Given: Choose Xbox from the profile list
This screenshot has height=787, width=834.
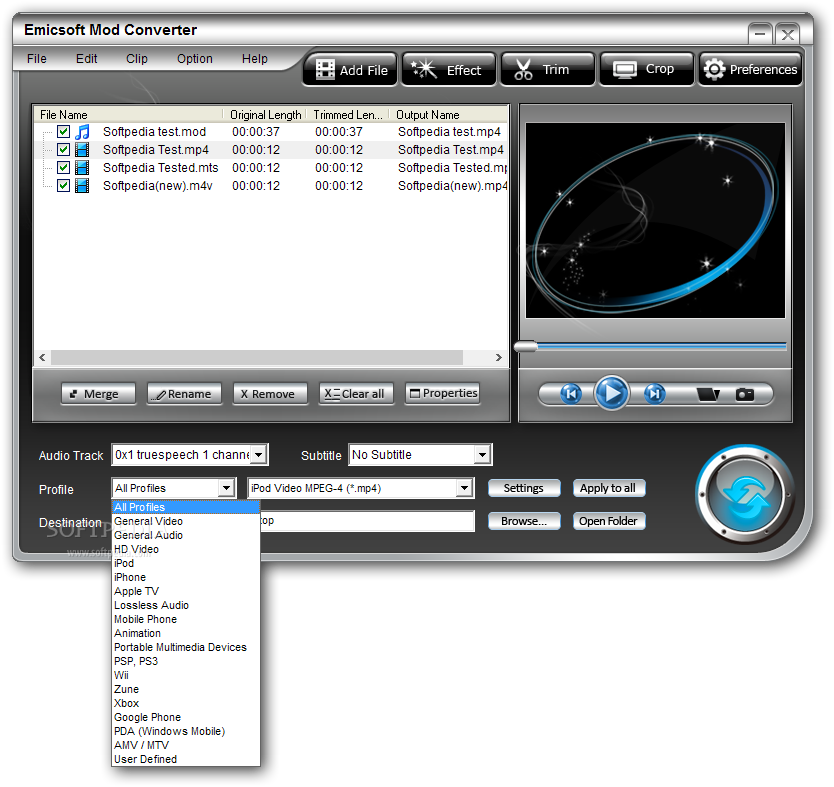Looking at the screenshot, I should click(x=186, y=704).
